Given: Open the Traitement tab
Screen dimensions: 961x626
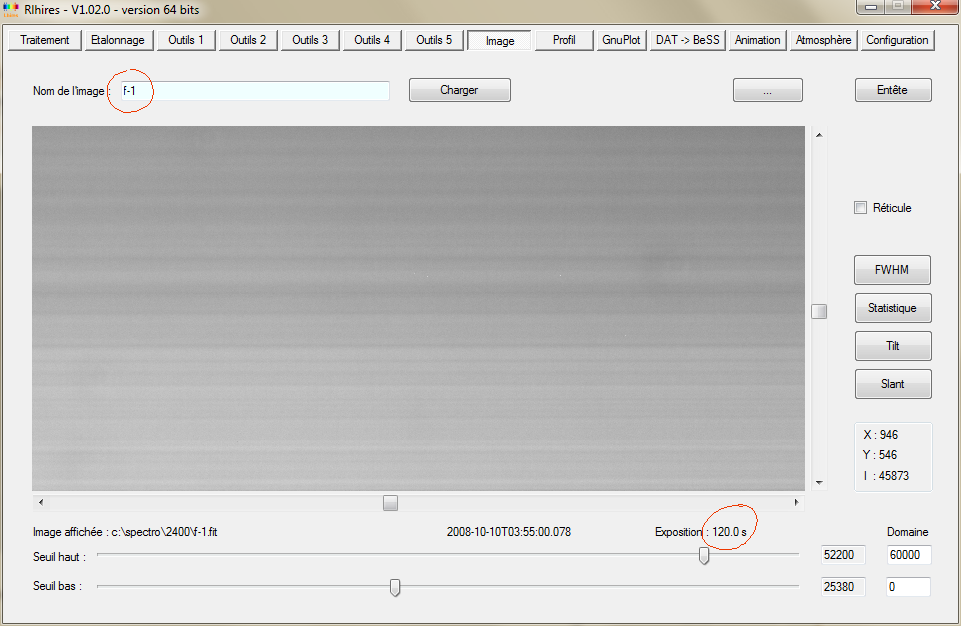Looking at the screenshot, I should click(45, 40).
